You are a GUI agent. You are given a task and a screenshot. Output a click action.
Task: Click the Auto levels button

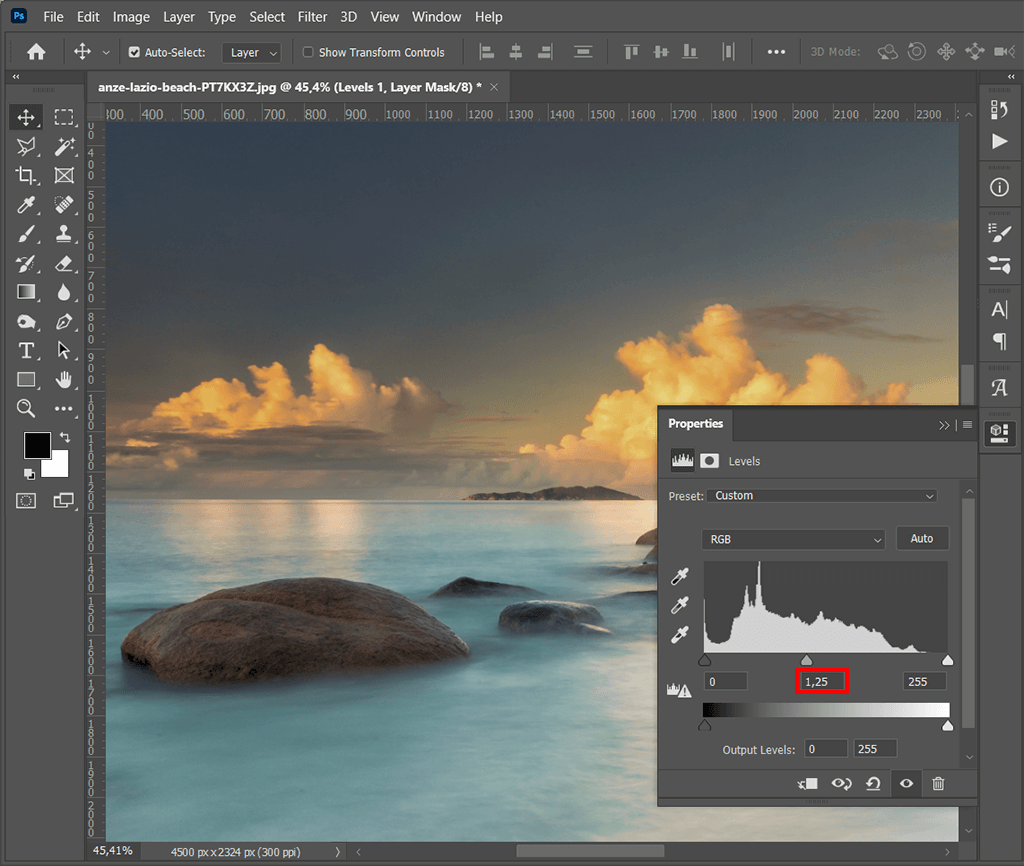tap(921, 539)
